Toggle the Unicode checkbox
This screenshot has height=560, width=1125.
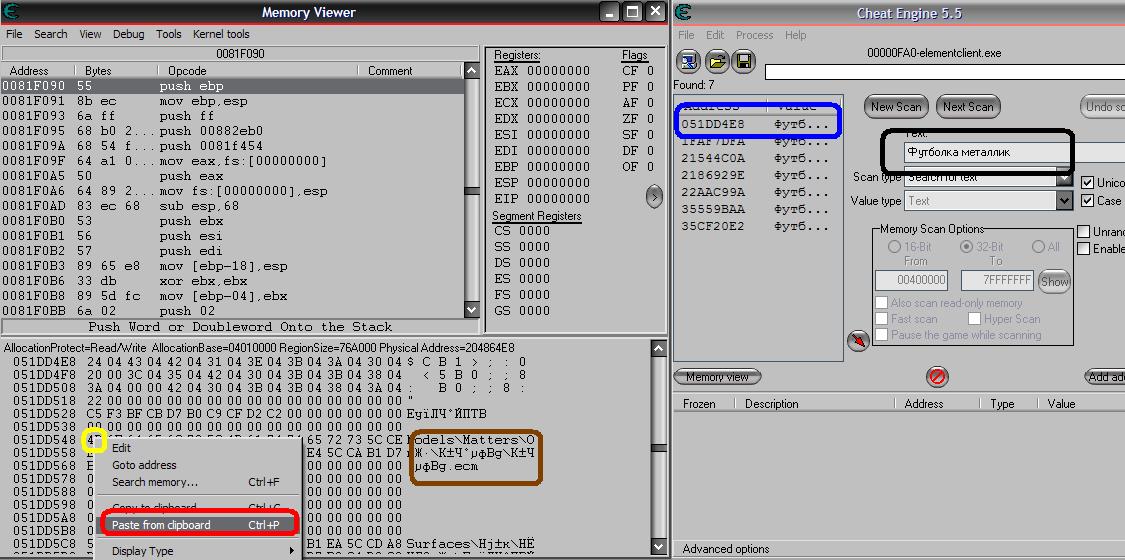pos(1087,183)
